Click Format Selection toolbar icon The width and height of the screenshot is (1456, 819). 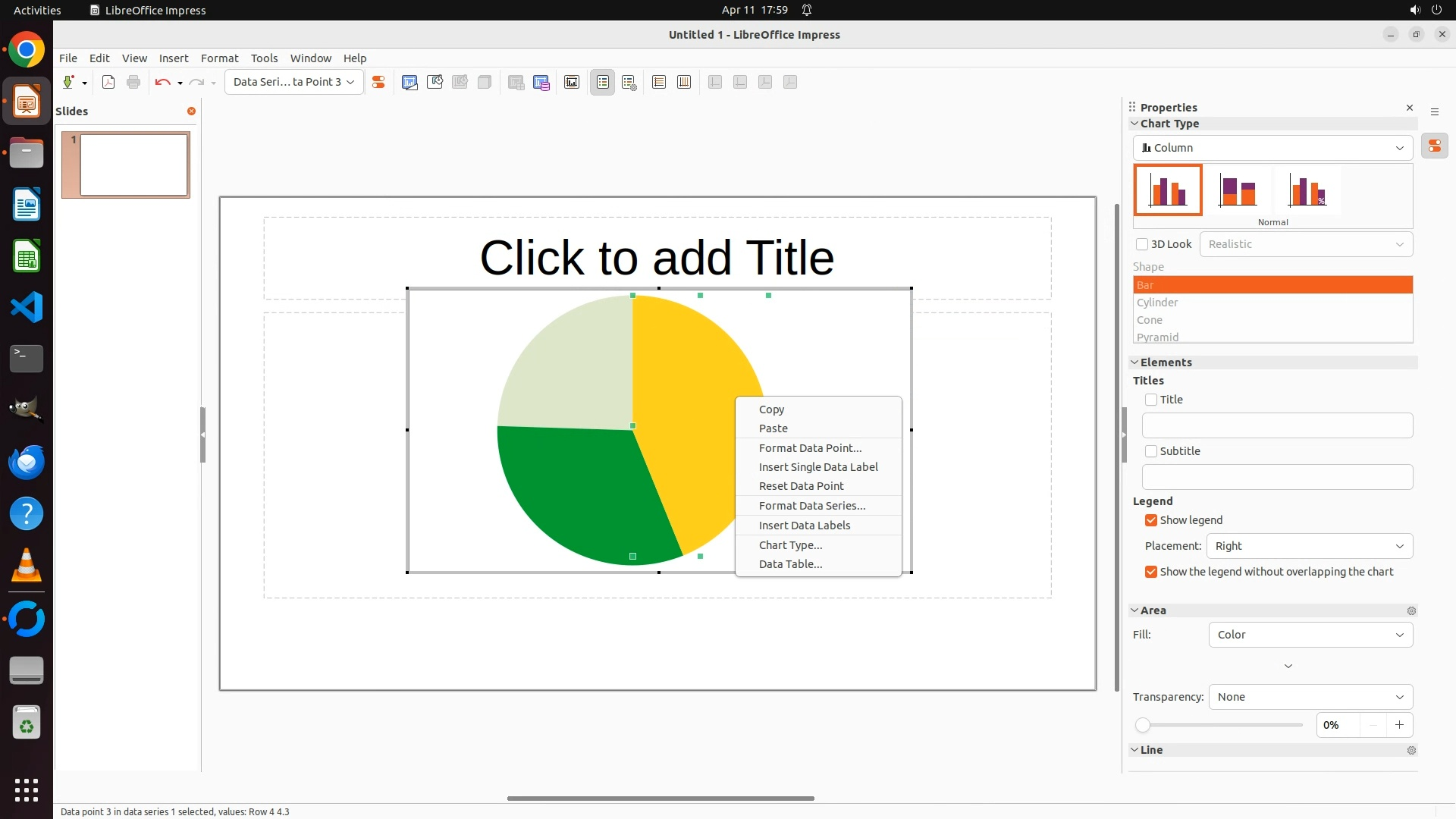click(378, 82)
